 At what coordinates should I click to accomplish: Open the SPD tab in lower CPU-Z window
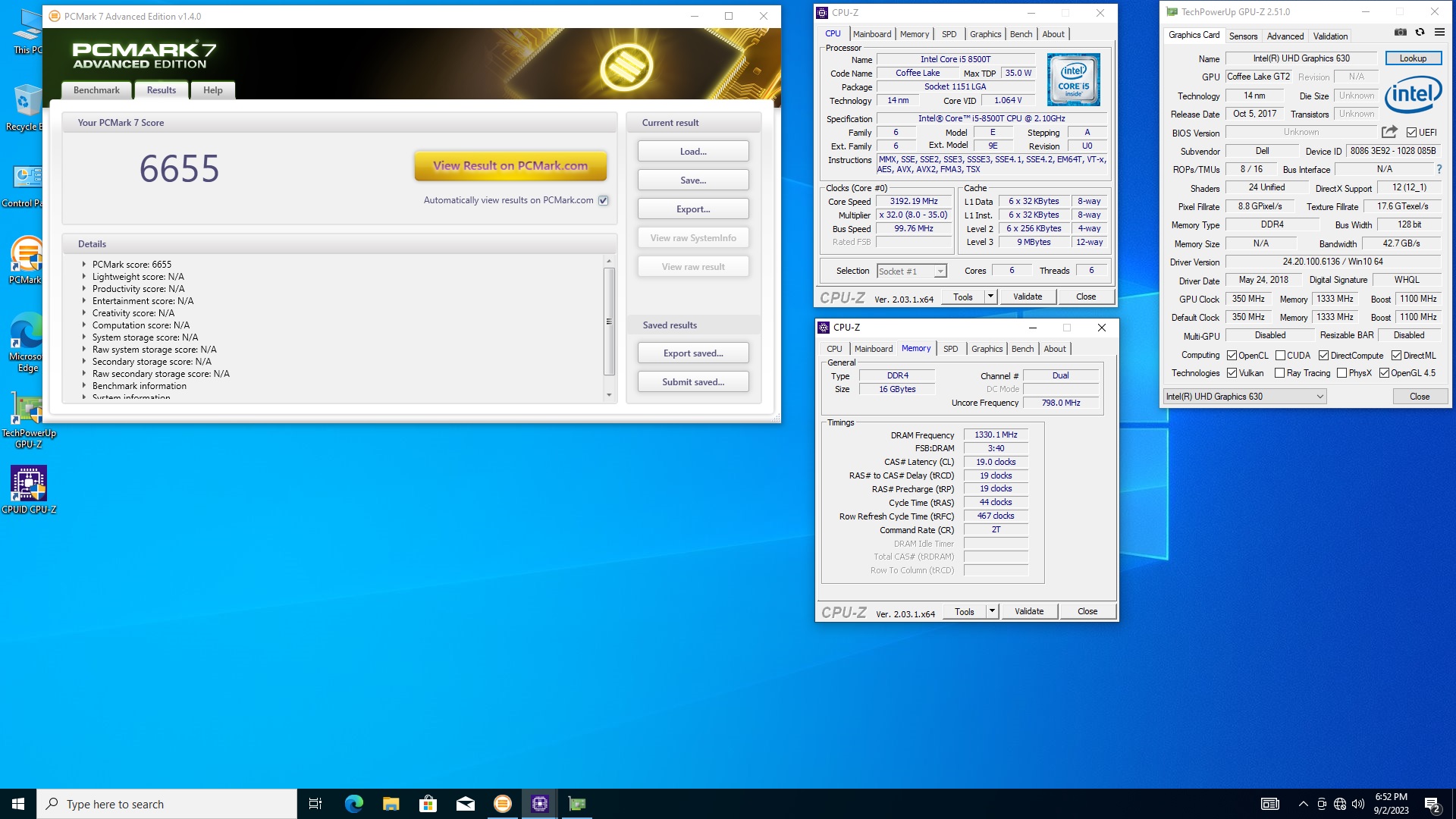(x=951, y=349)
